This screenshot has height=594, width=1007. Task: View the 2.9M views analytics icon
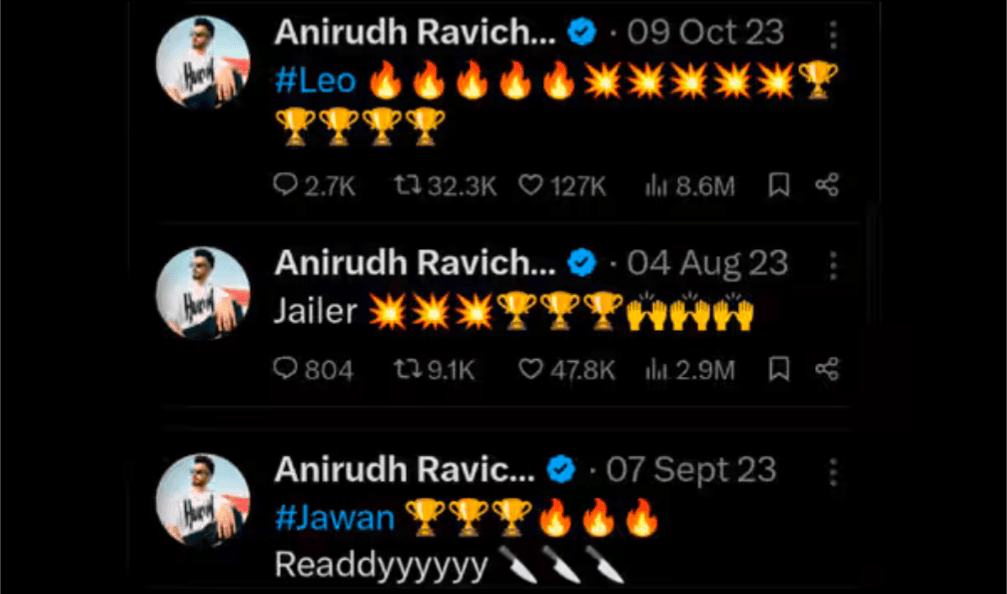656,369
